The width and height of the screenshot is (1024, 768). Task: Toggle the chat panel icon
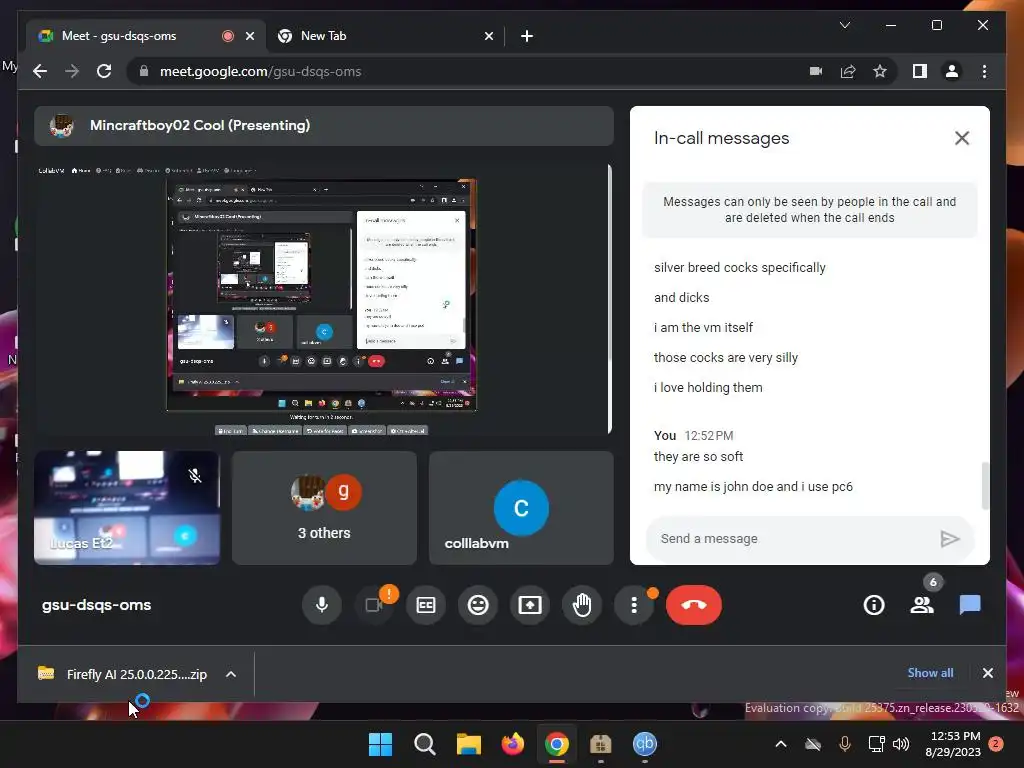pos(970,605)
